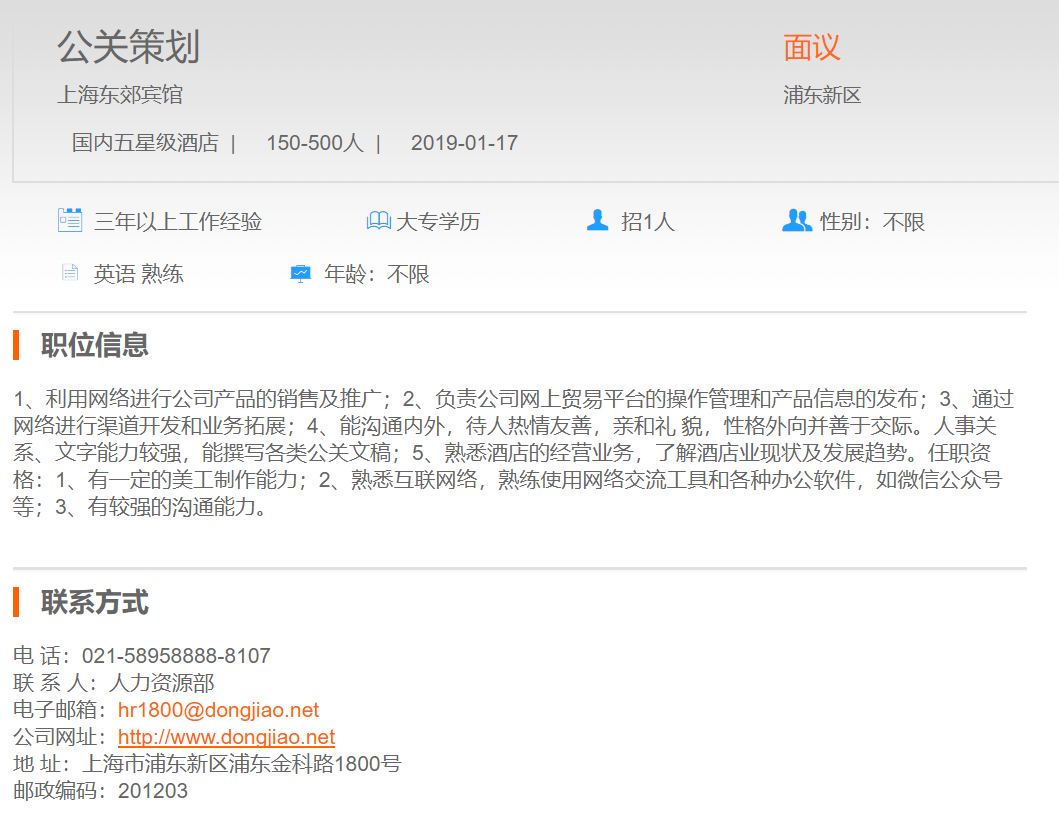This screenshot has height=821, width=1059.
Task: Click the calendar icon beside work experience
Action: click(70, 220)
